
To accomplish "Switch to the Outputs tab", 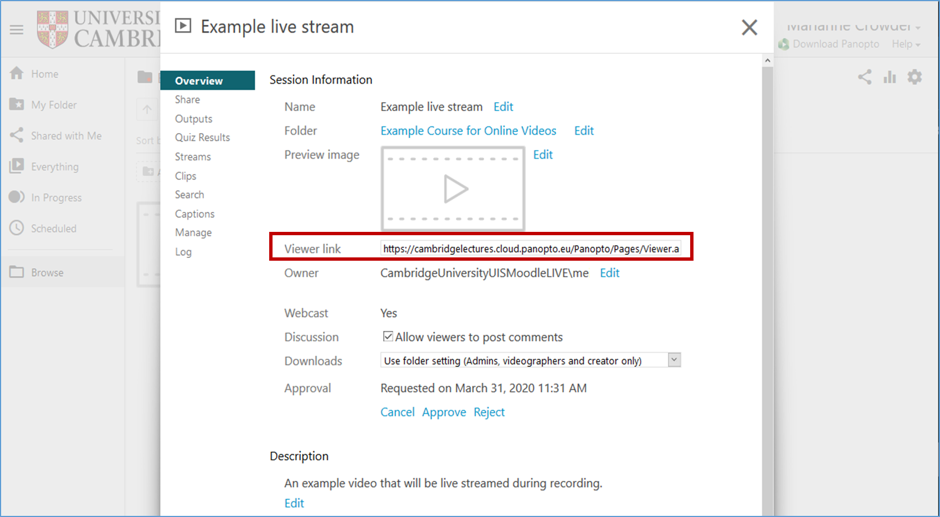I will pos(194,119).
